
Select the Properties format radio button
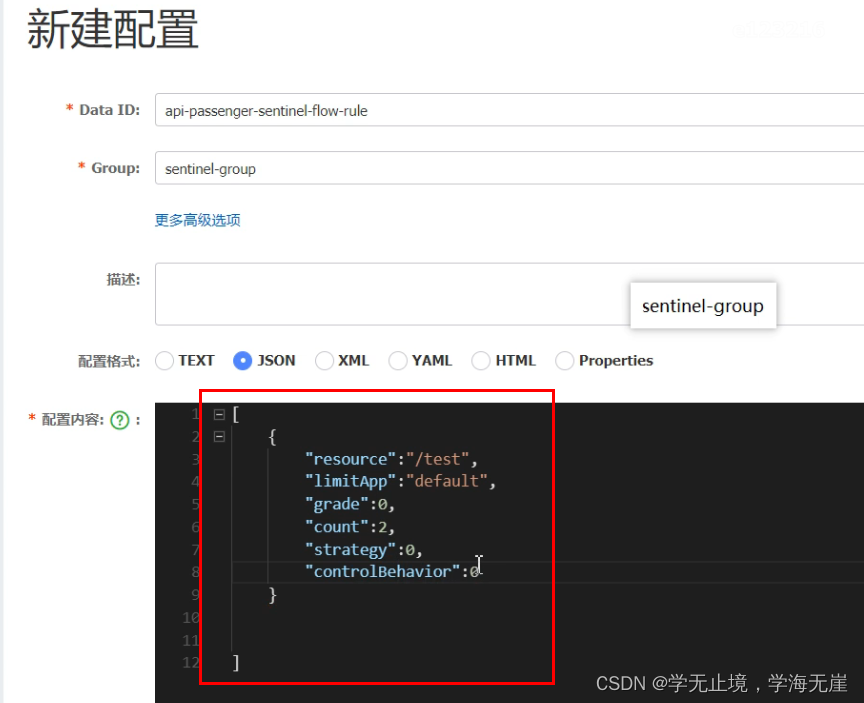tap(564, 360)
